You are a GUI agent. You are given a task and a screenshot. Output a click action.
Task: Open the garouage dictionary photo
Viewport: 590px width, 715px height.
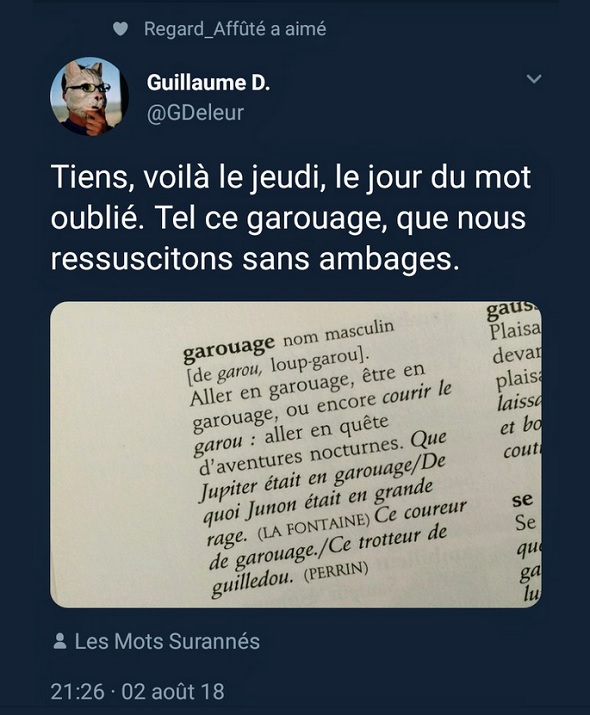click(296, 454)
